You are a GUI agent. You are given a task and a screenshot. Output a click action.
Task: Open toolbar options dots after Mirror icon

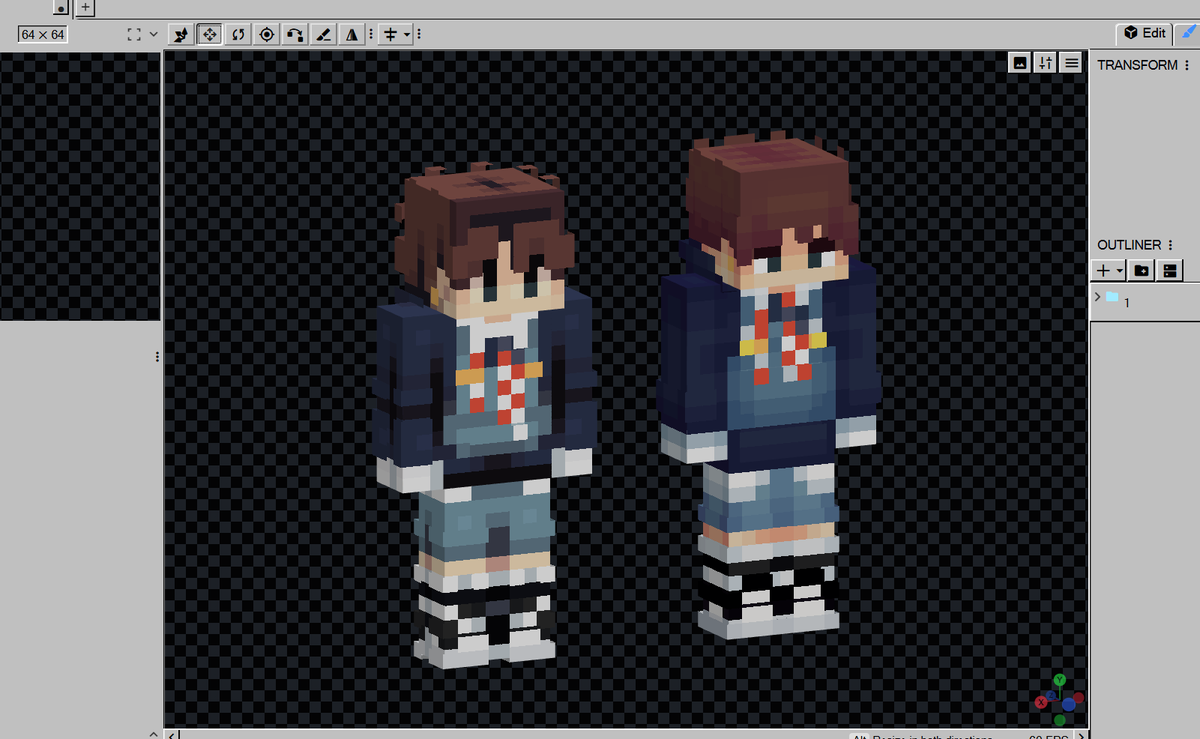tap(371, 34)
